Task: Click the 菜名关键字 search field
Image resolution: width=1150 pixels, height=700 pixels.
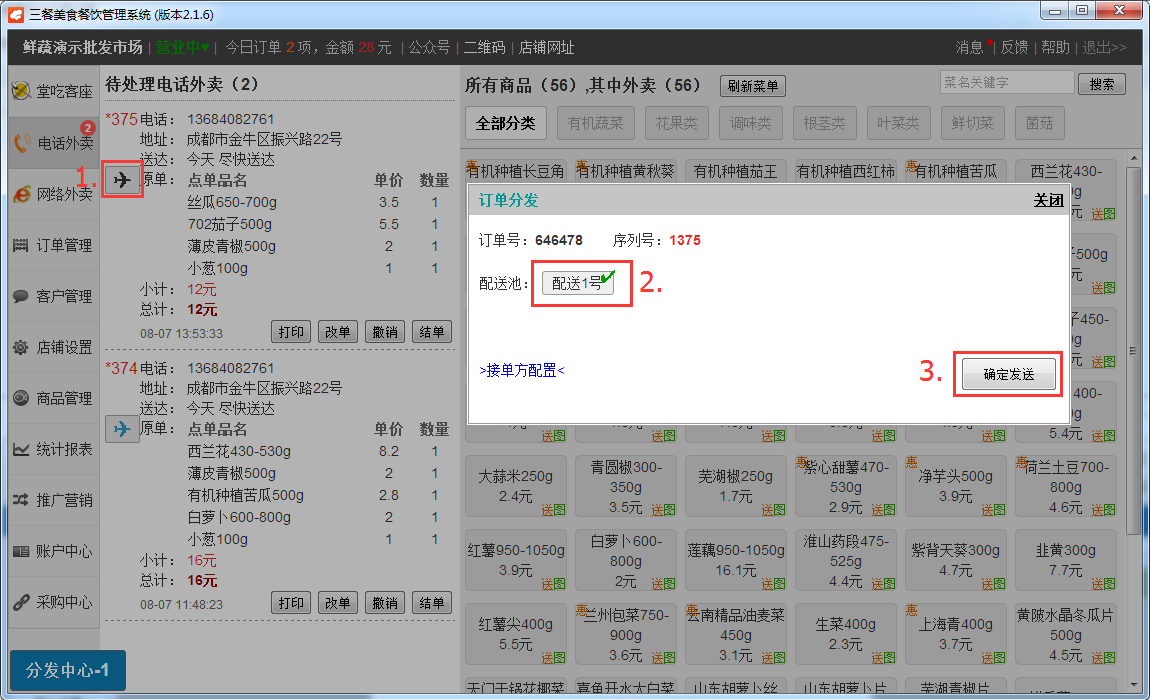Action: coord(1006,83)
